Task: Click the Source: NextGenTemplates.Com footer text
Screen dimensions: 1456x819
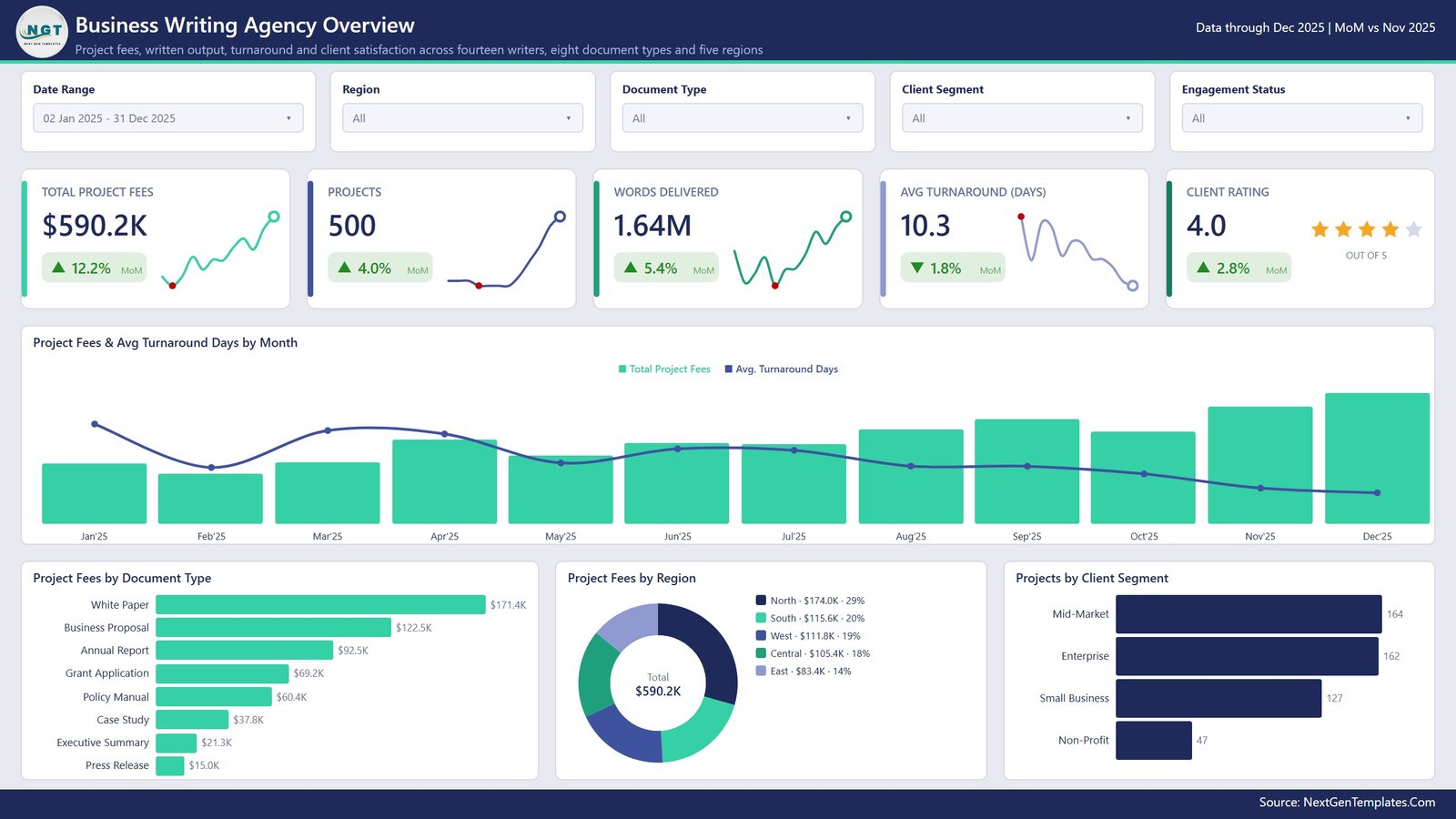Action: [1347, 803]
